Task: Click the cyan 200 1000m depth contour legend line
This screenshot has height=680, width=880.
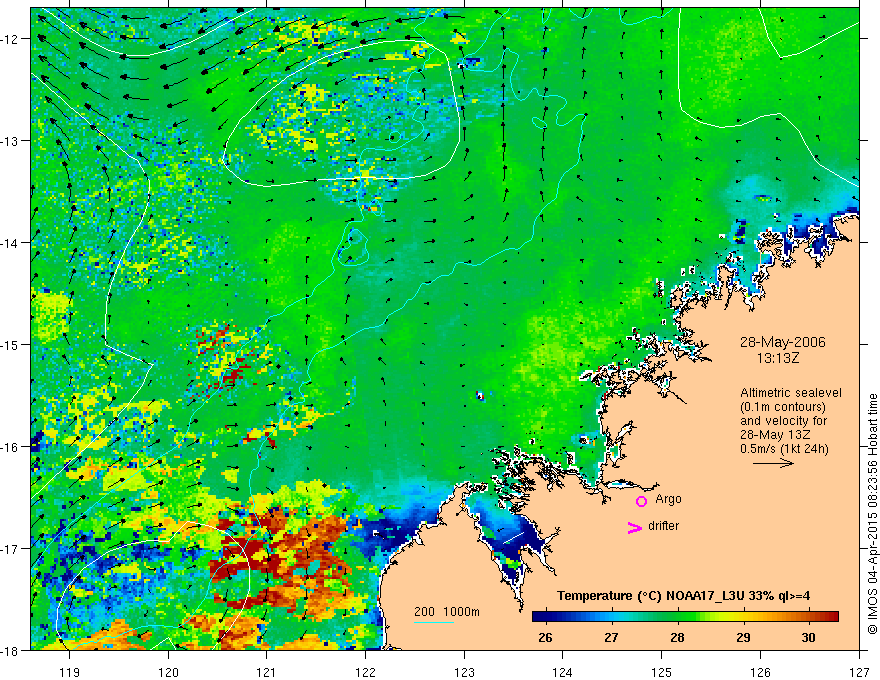Action: click(x=434, y=622)
